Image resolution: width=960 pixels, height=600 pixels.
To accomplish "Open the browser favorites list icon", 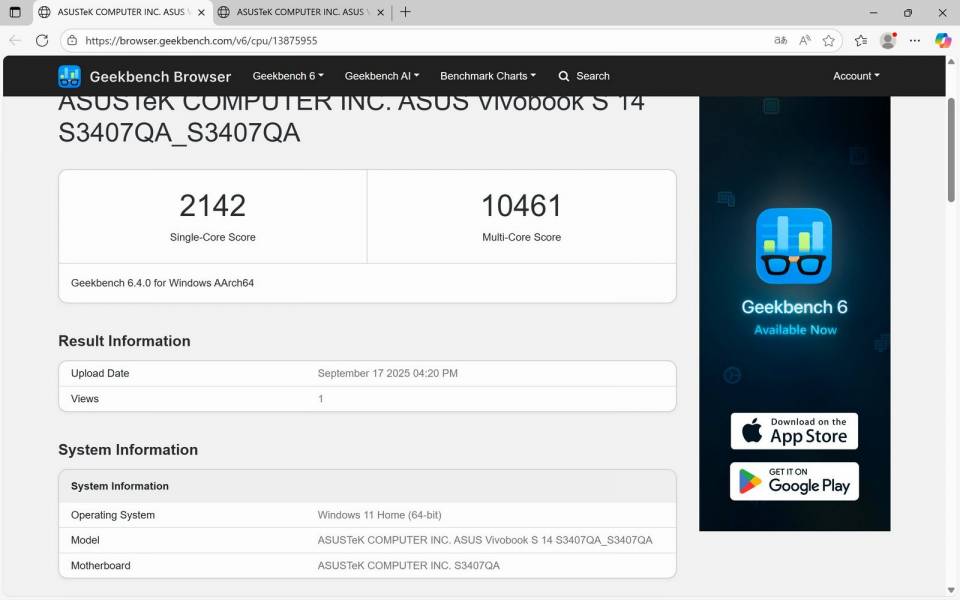I will tap(861, 41).
